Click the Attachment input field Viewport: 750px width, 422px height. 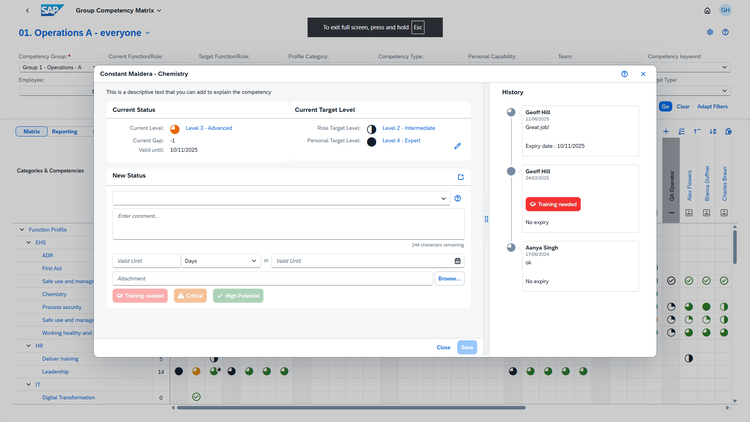273,278
